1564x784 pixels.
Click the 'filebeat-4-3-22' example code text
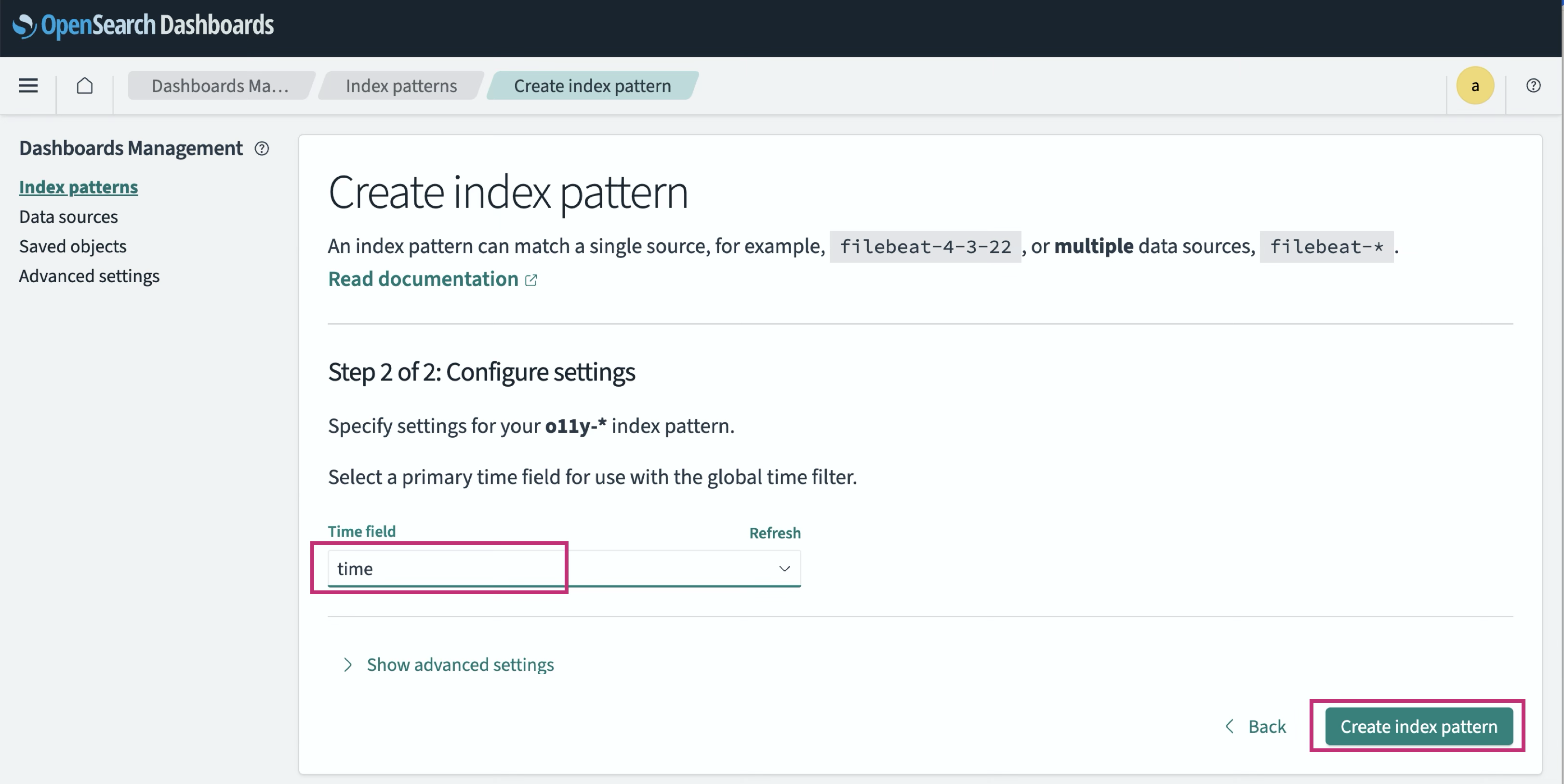[x=925, y=247]
